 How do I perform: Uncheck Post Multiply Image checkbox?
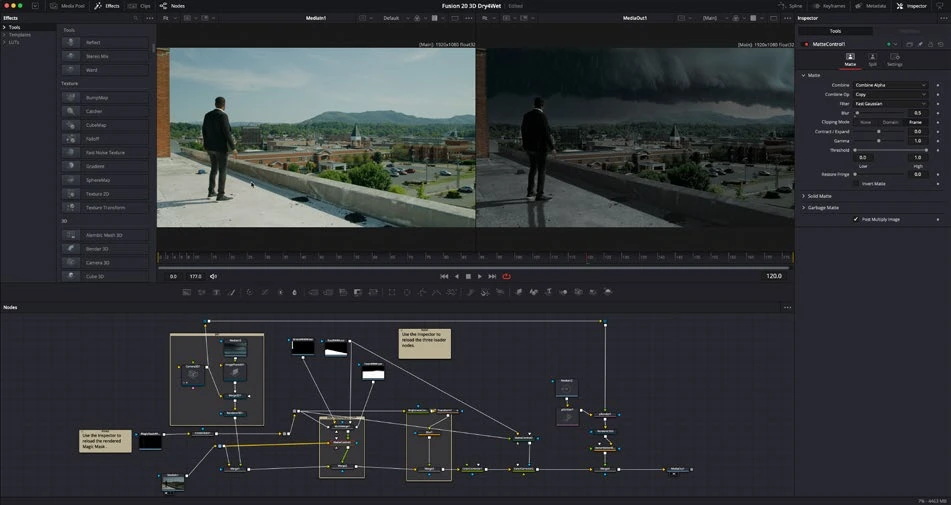pyautogui.click(x=856, y=219)
